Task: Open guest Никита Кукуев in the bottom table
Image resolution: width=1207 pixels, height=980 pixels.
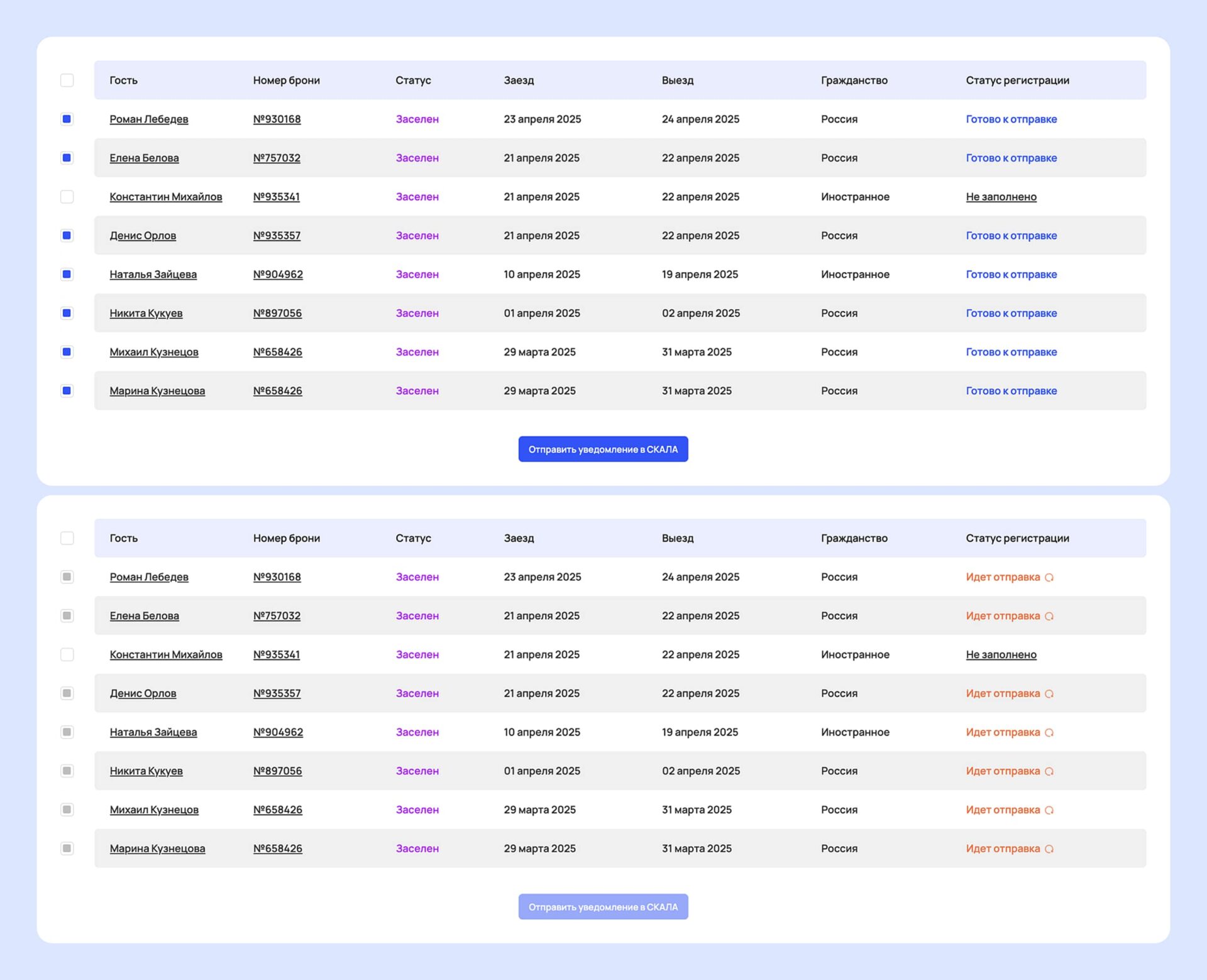Action: point(146,771)
